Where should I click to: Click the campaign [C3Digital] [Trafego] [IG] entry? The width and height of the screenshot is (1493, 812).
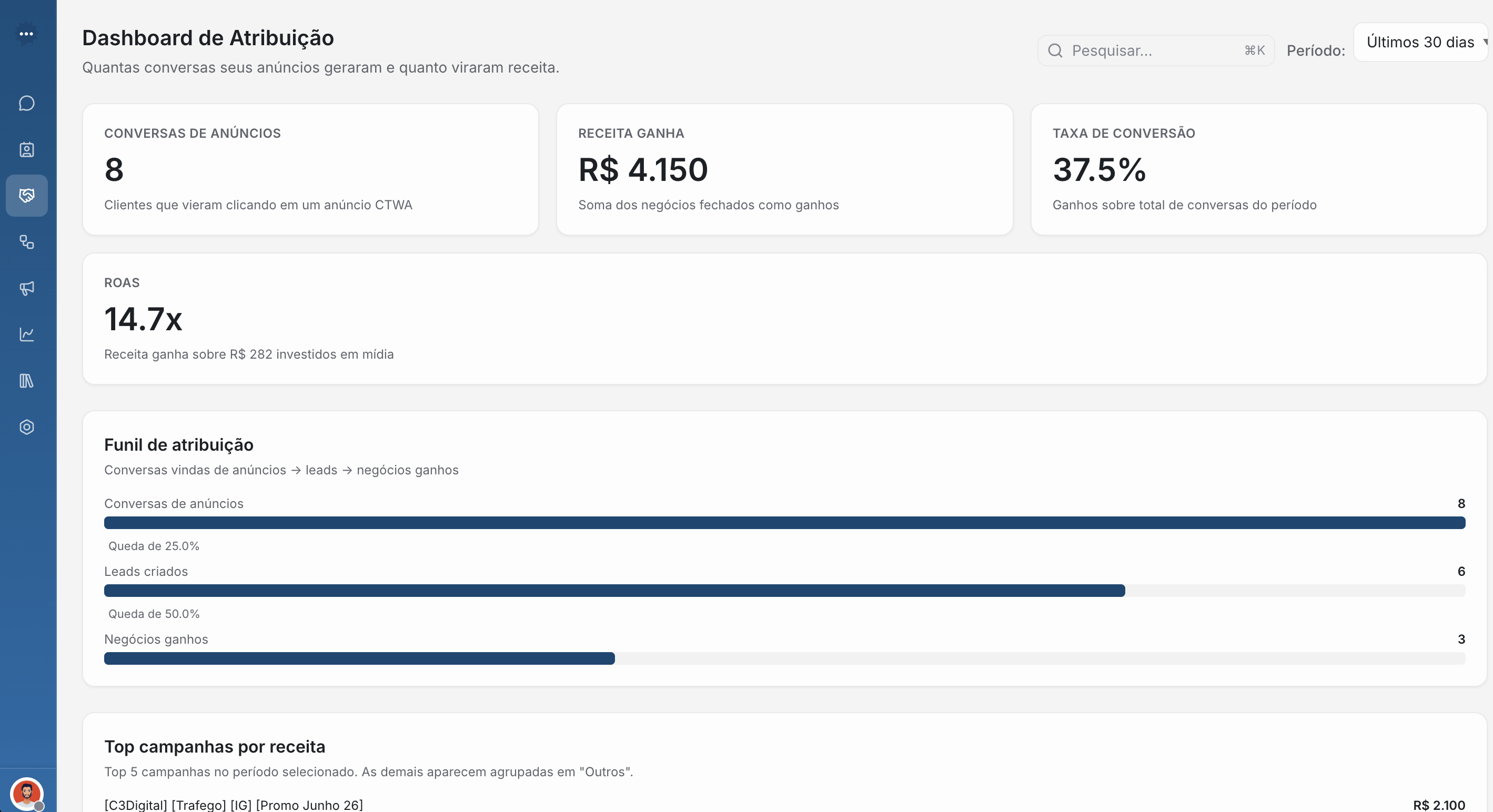pos(233,805)
